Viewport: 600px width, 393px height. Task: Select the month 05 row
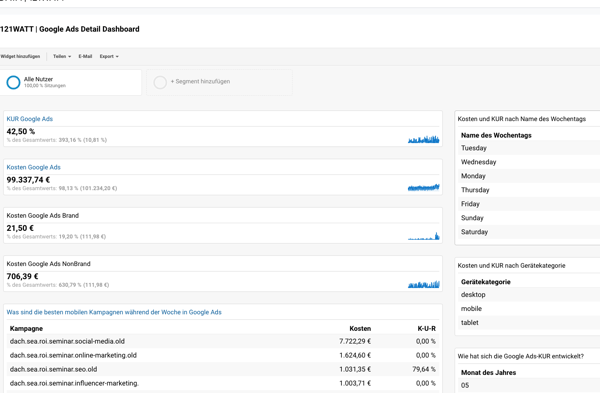529,385
